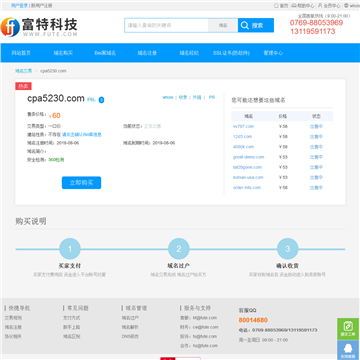Click footer link 域名解析
The width and height of the screenshot is (360, 360).
click(x=130, y=327)
